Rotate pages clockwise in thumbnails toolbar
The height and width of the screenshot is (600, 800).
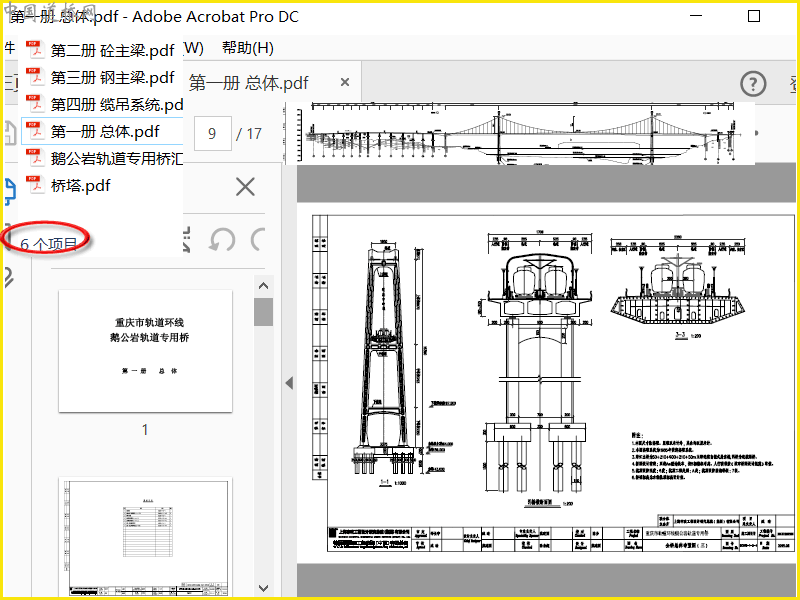pyautogui.click(x=258, y=239)
